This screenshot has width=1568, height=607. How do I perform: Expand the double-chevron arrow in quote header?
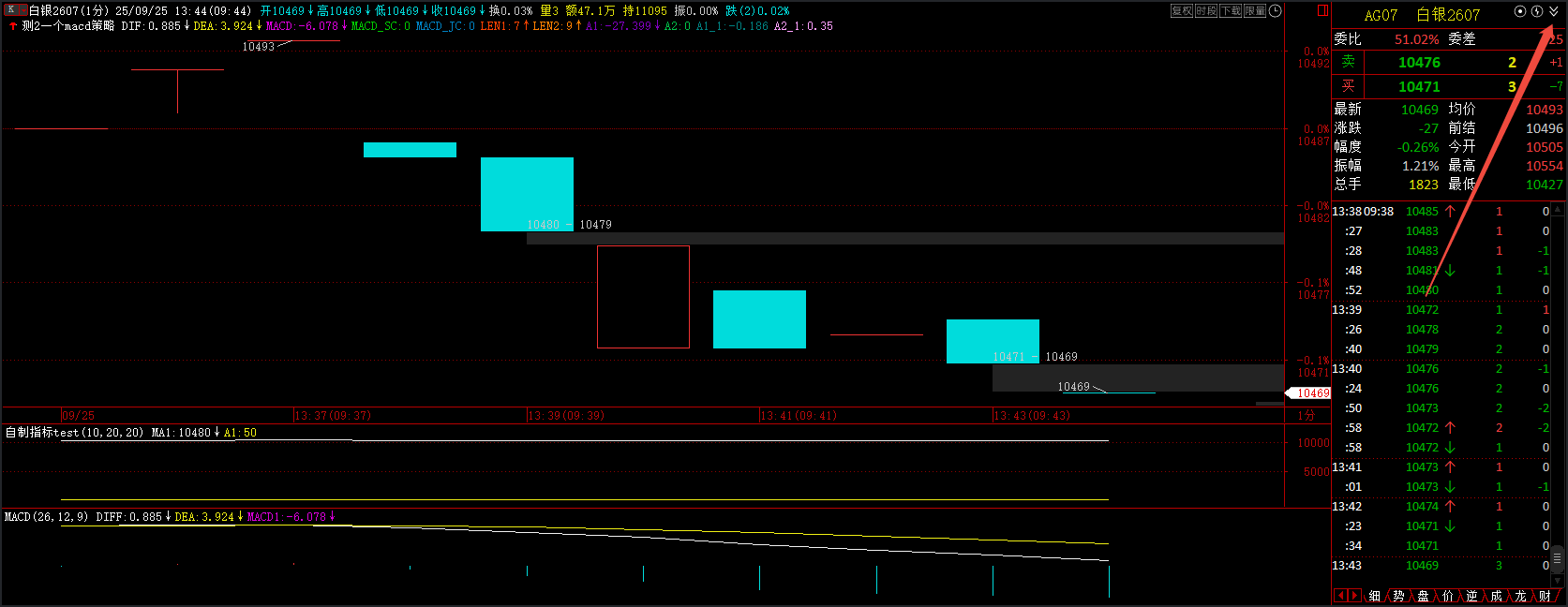pos(1554,12)
